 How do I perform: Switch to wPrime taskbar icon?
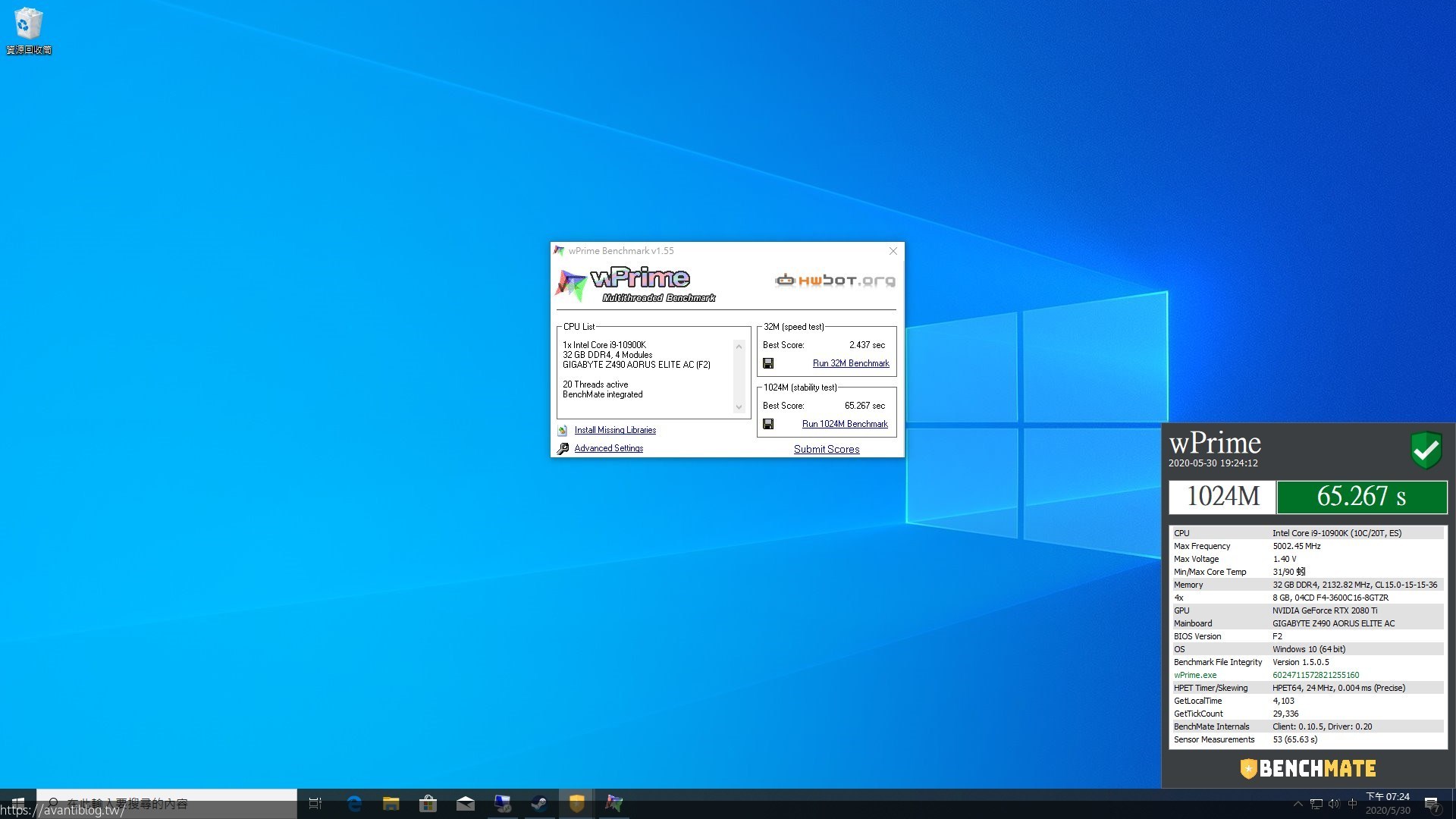(614, 803)
